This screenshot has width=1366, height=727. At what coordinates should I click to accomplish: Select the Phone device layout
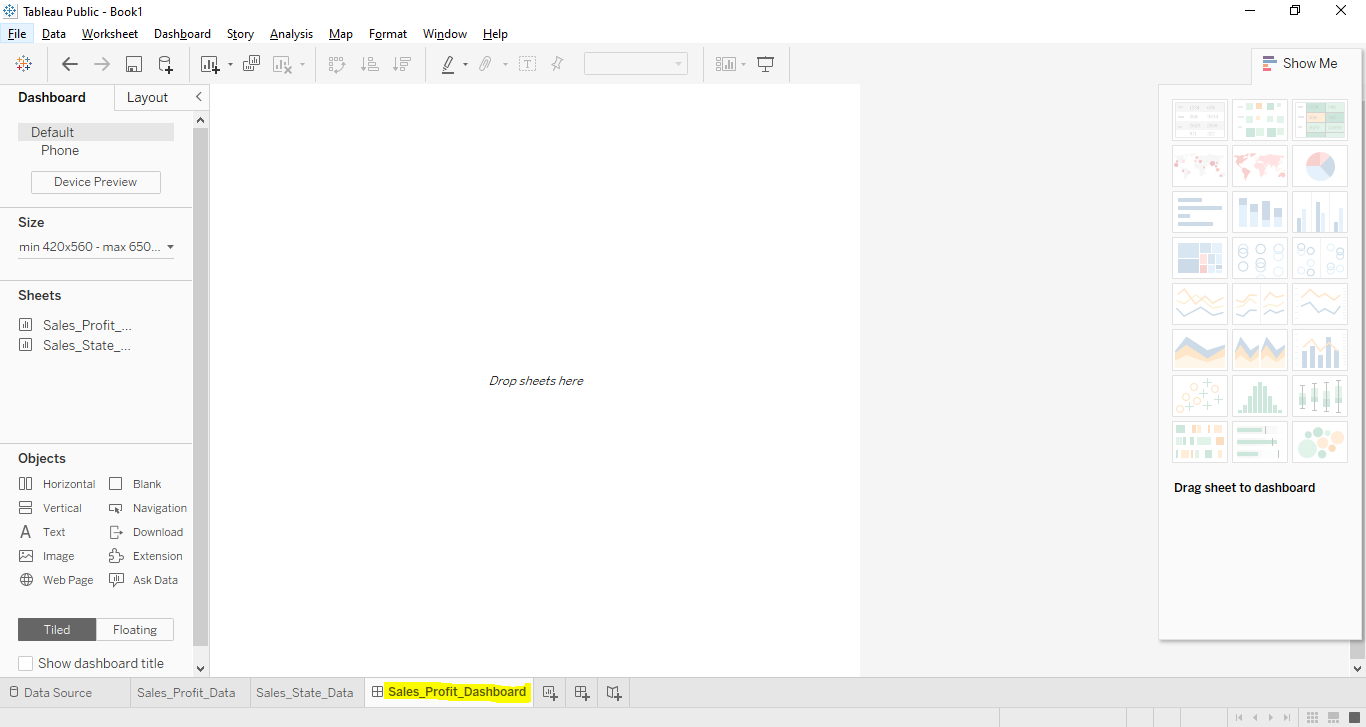point(60,150)
